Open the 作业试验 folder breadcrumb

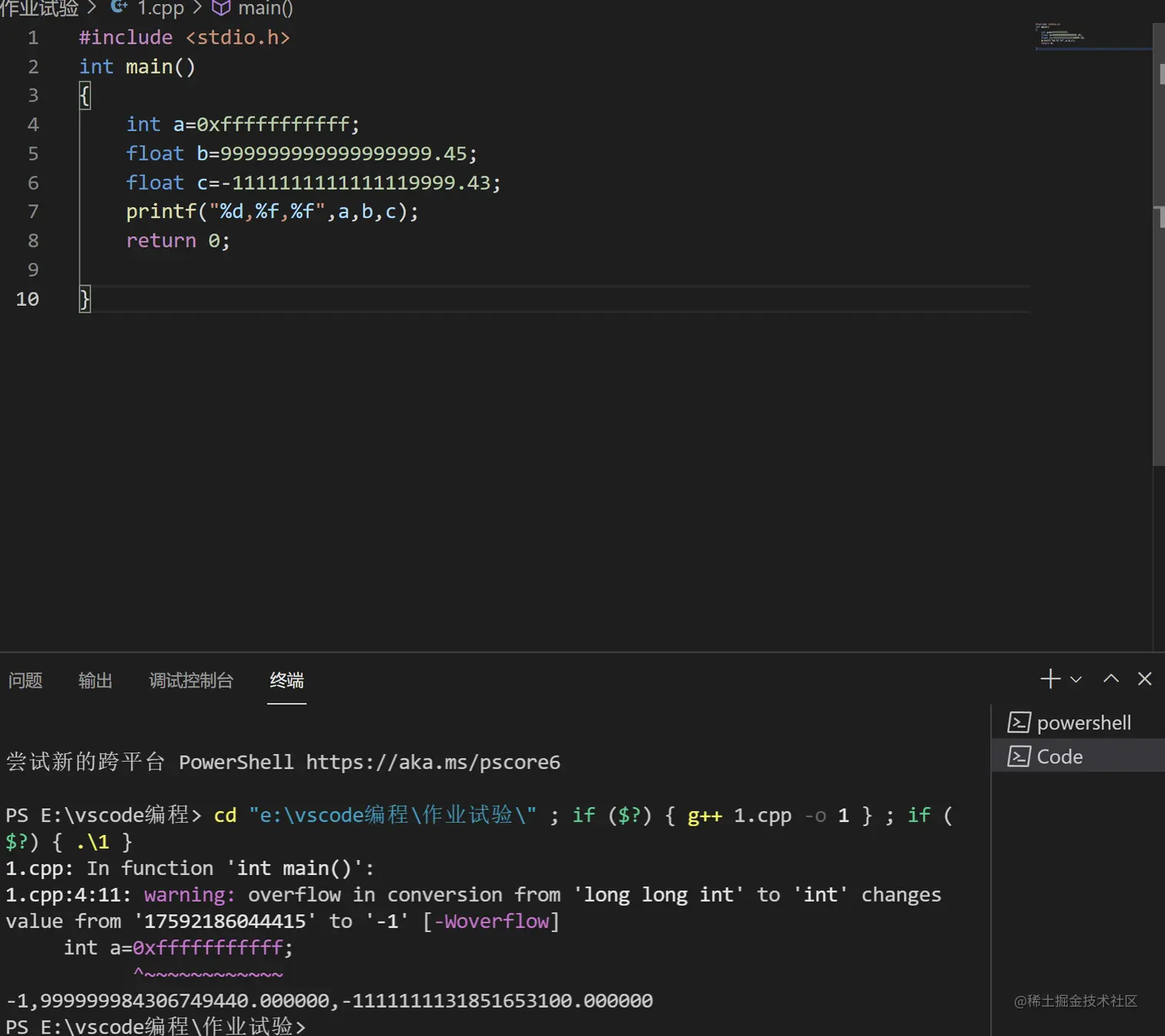(39, 8)
